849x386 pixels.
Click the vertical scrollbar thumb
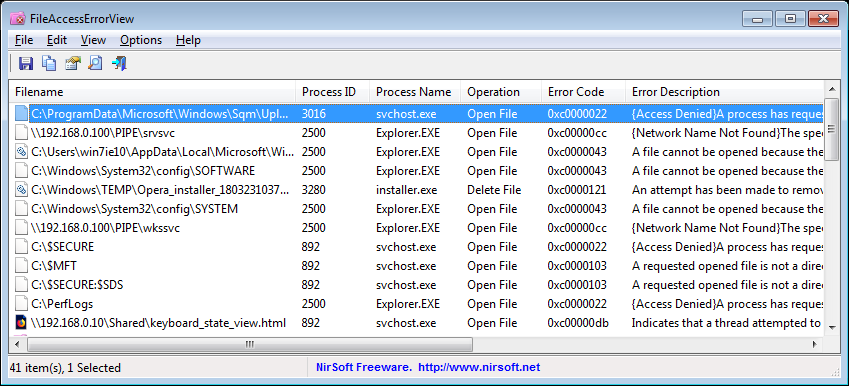pos(831,129)
